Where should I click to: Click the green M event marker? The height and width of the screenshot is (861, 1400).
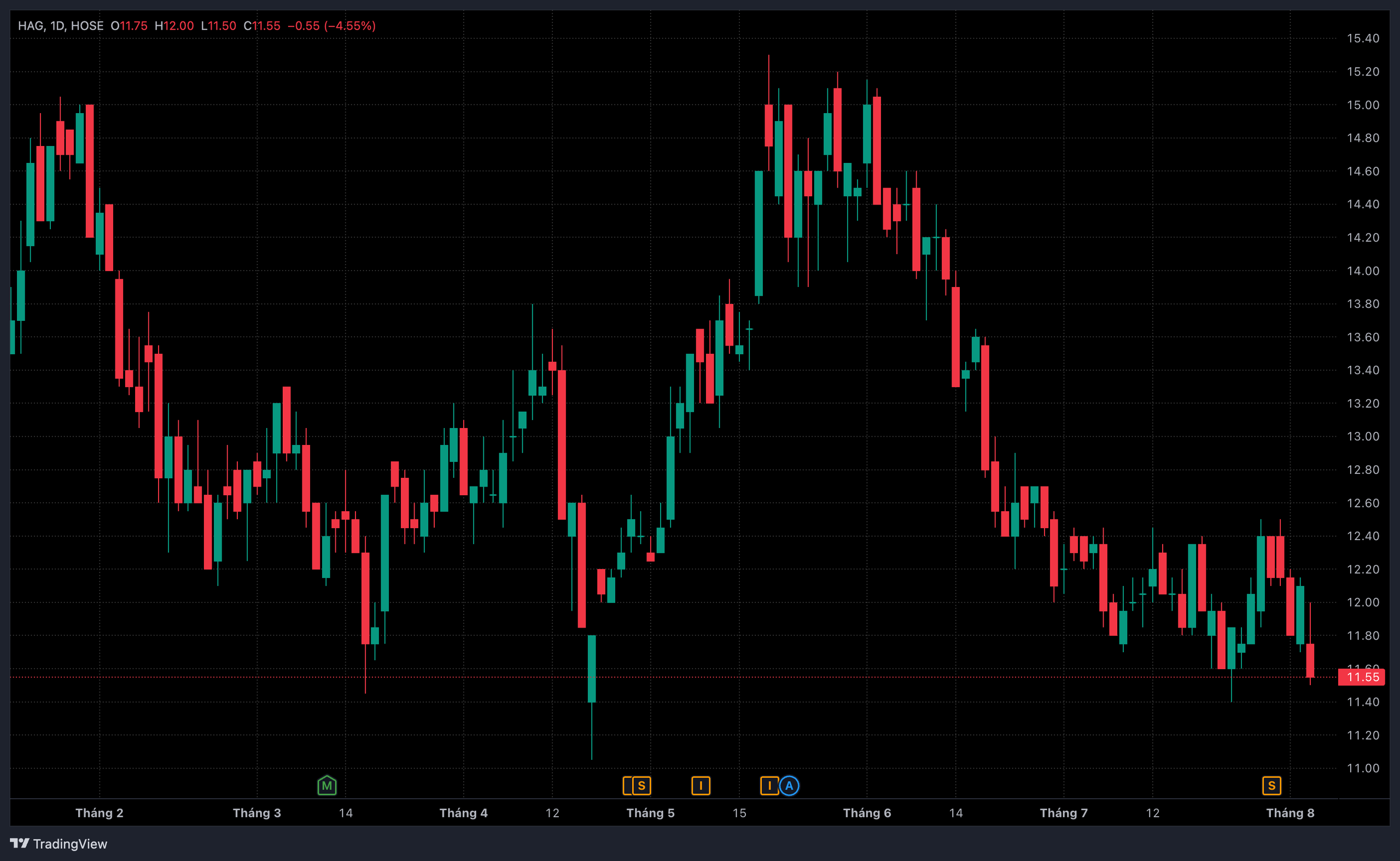(x=327, y=785)
